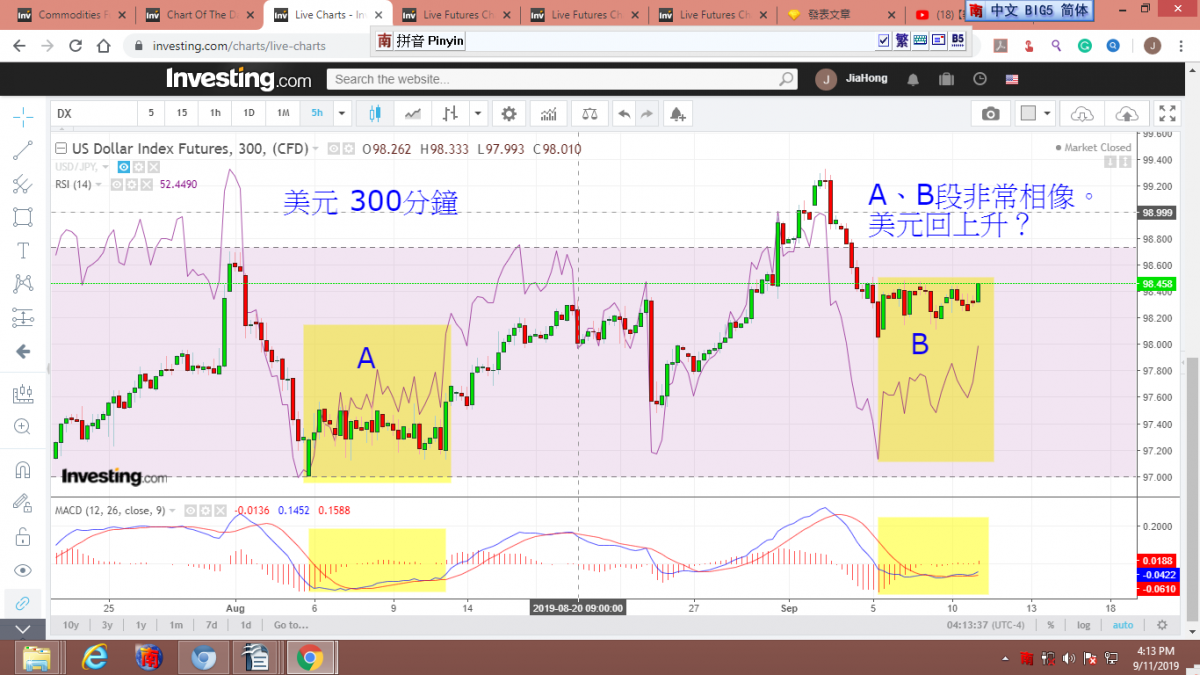Open the portfolio briefcase icon
Image resolution: width=1200 pixels, height=675 pixels.
click(946, 79)
